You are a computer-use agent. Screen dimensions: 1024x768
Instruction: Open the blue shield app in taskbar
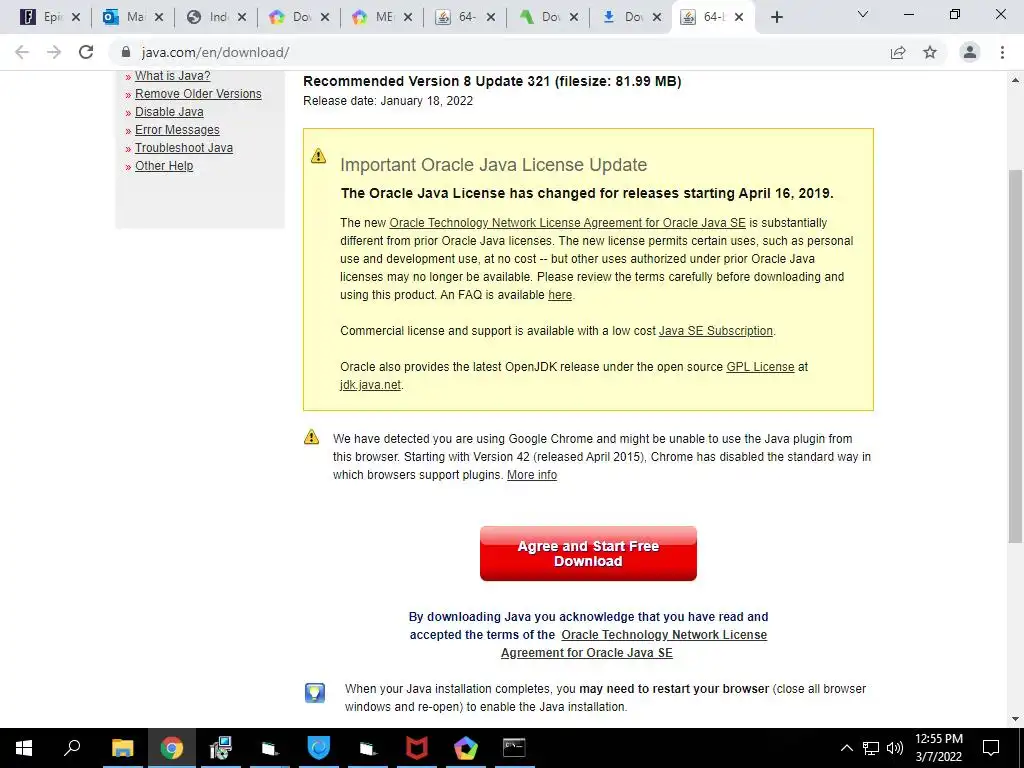319,748
